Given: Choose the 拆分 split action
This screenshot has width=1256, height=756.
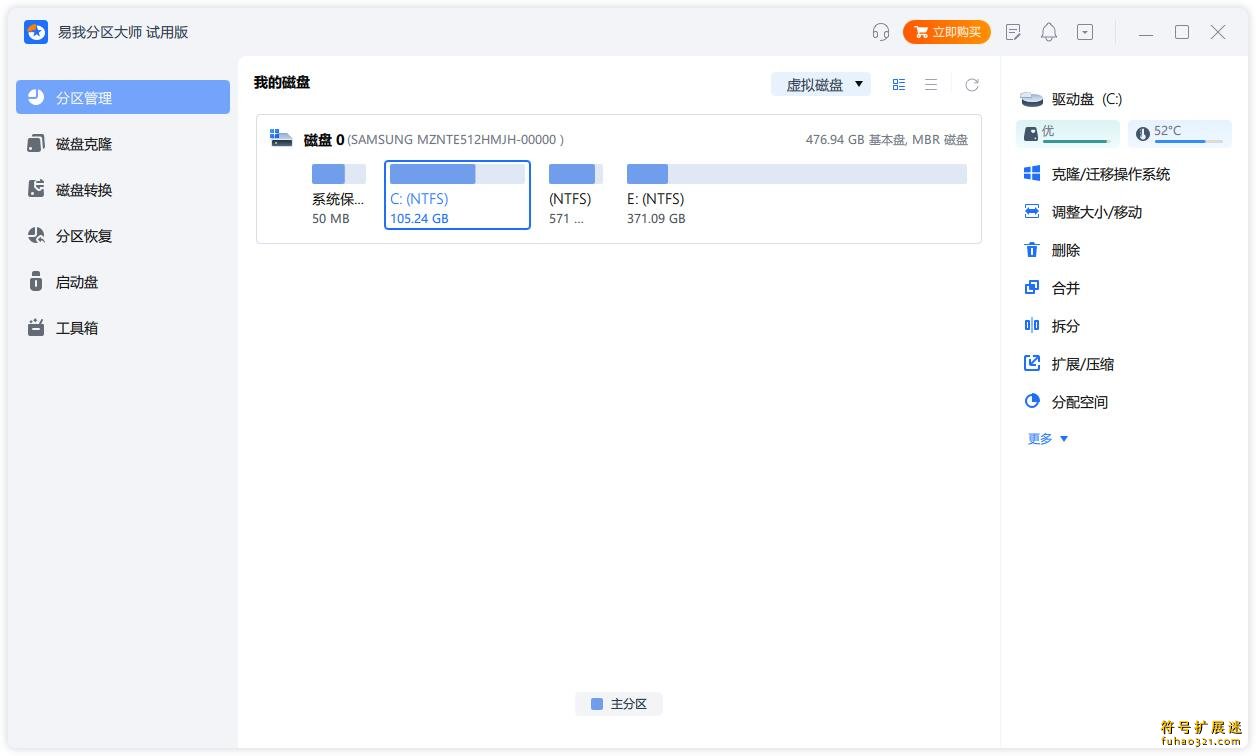Looking at the screenshot, I should click(1066, 326).
